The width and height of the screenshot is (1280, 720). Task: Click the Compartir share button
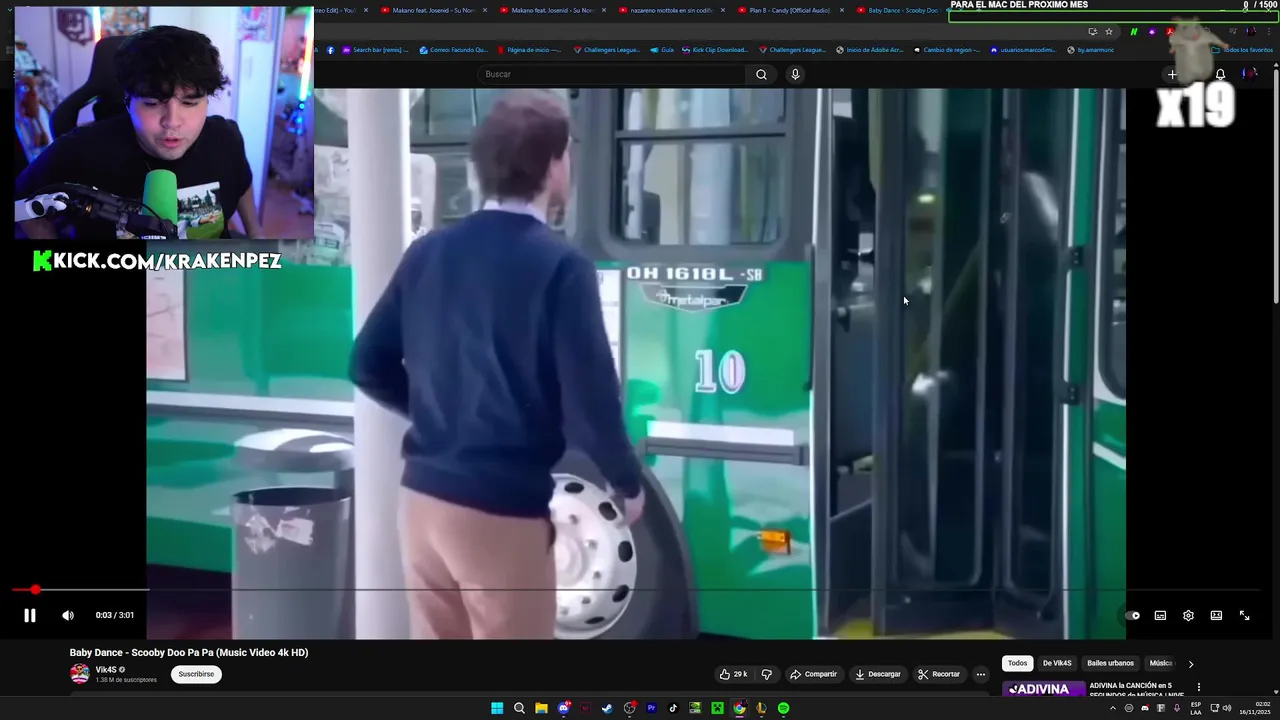[x=813, y=674]
